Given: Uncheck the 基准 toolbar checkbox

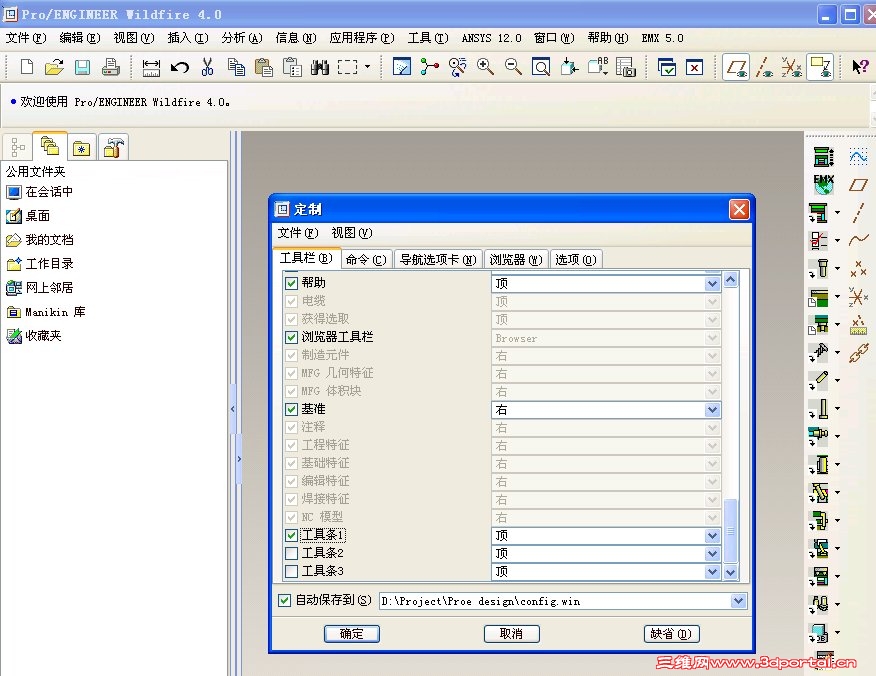Looking at the screenshot, I should [x=291, y=410].
